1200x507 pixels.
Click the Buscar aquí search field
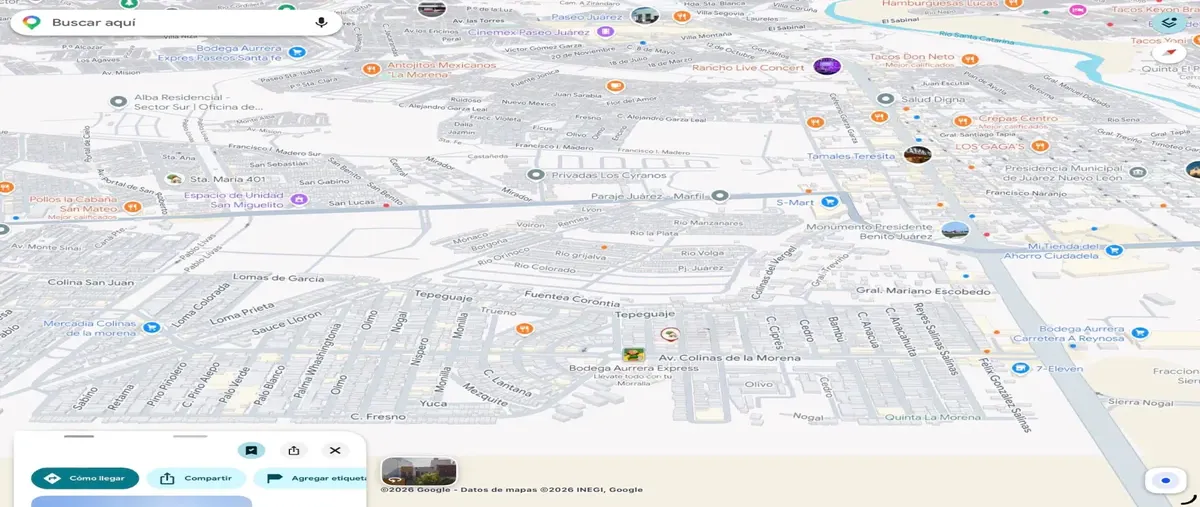[x=176, y=22]
